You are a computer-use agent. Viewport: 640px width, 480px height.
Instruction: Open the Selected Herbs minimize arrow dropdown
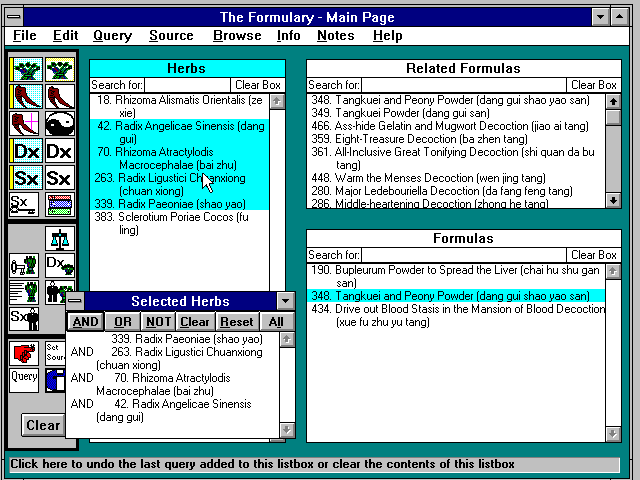(285, 301)
